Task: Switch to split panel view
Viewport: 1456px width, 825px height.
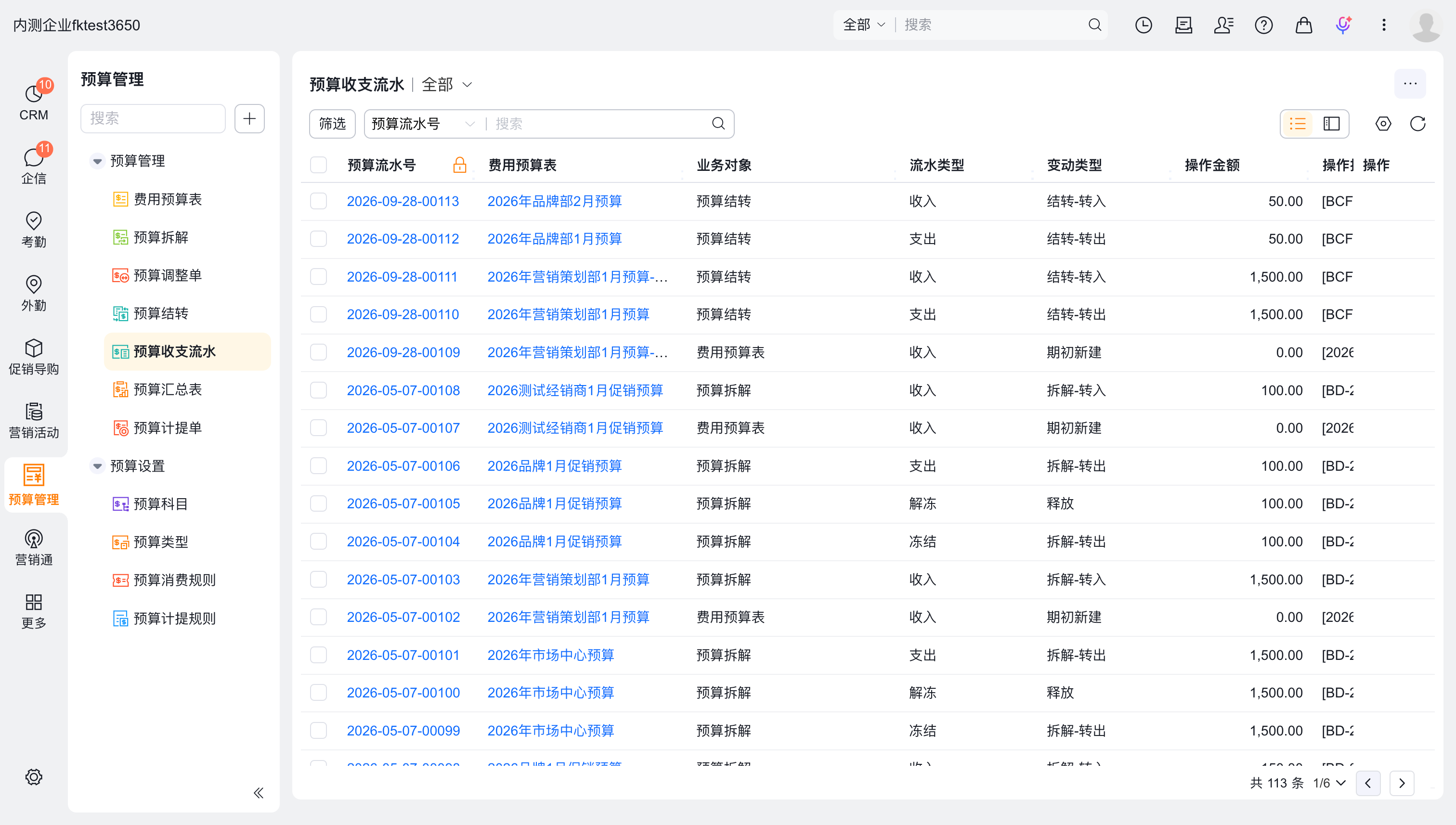Action: (1331, 124)
